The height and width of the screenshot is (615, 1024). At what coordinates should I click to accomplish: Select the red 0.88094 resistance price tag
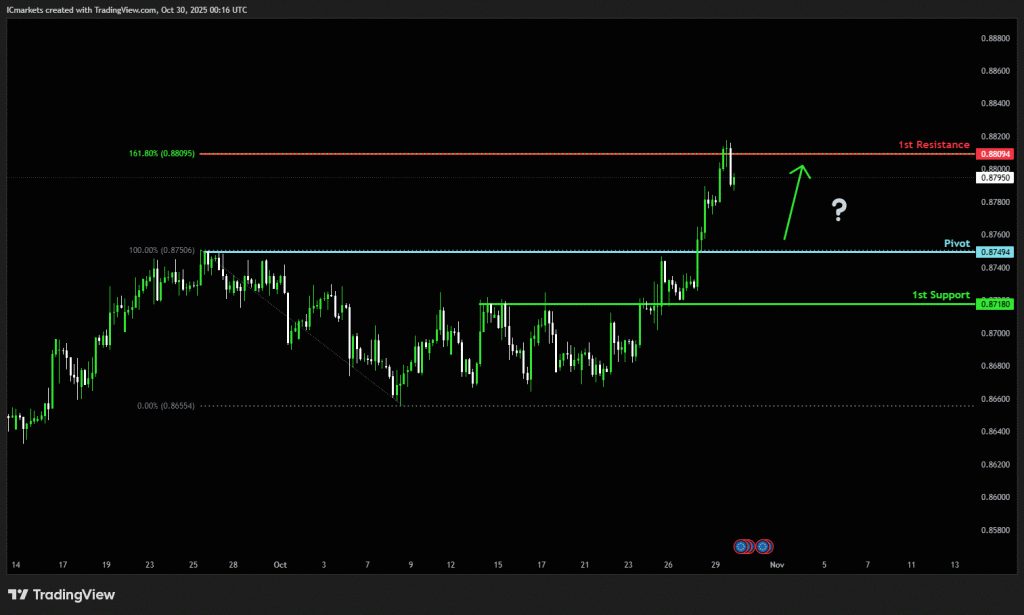coord(995,154)
